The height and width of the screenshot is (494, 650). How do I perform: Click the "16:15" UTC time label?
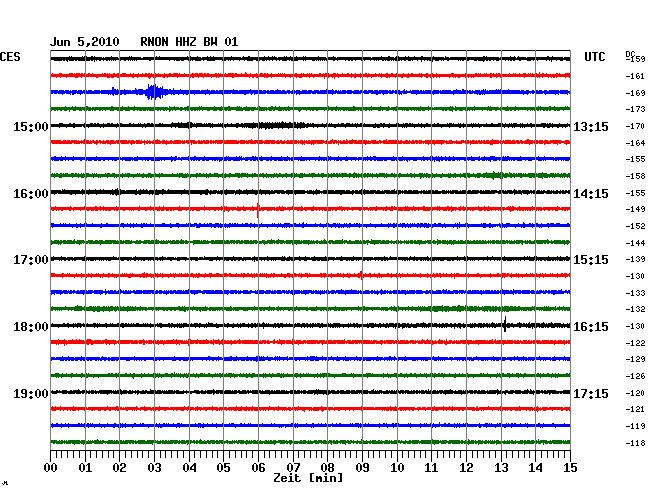point(591,327)
